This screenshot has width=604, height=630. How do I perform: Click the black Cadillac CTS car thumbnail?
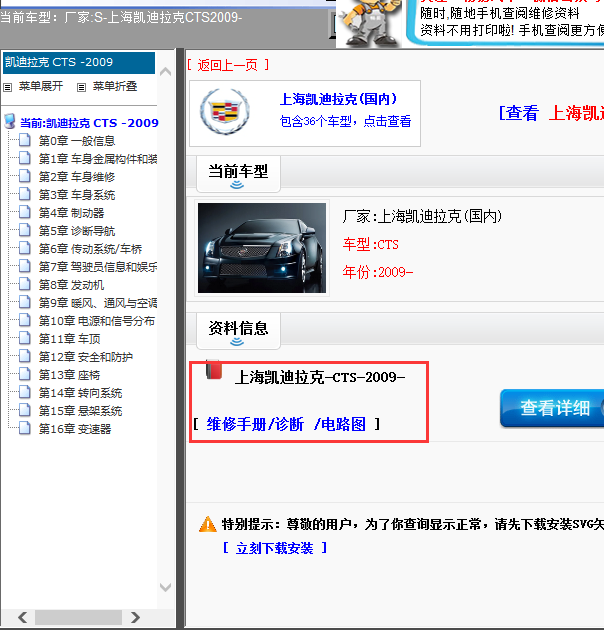click(262, 248)
